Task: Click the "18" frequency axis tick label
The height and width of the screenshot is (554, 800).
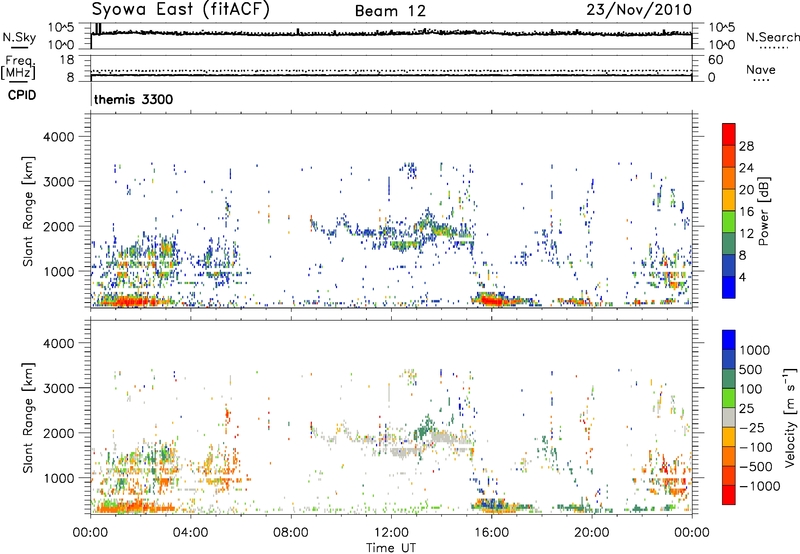Action: [x=67, y=60]
